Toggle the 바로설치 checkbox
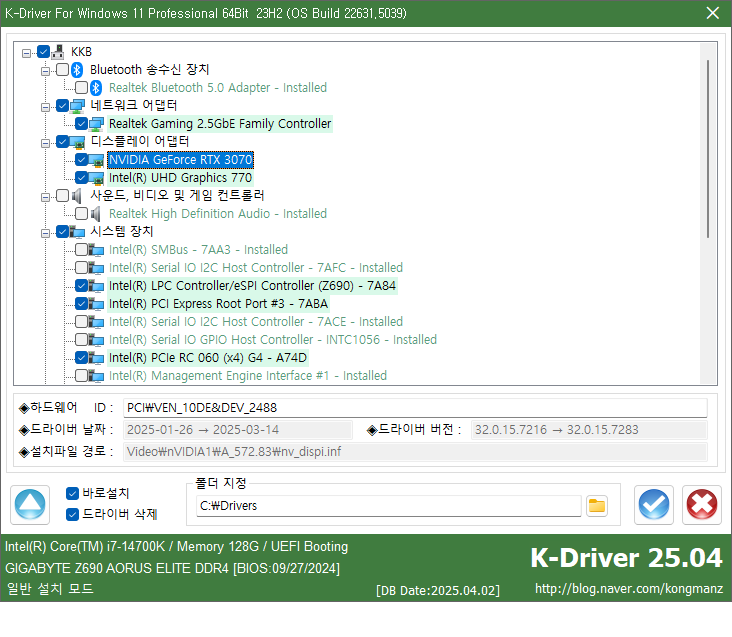The height and width of the screenshot is (637, 732). pos(72,493)
